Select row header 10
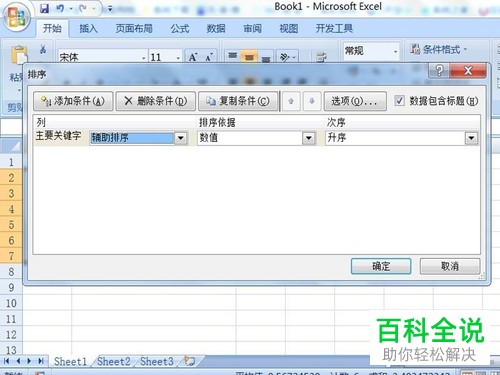500x375 pixels. click(x=11, y=303)
